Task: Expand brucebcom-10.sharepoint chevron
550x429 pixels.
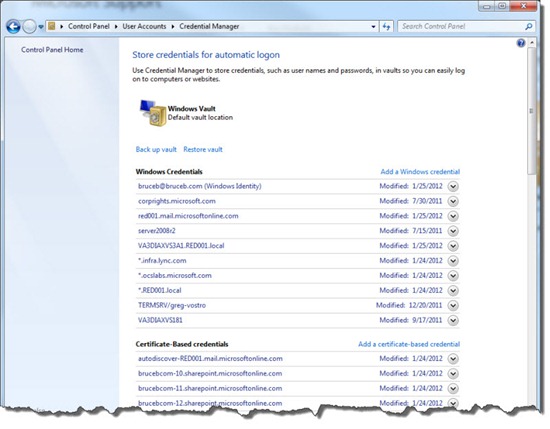Action: point(453,374)
